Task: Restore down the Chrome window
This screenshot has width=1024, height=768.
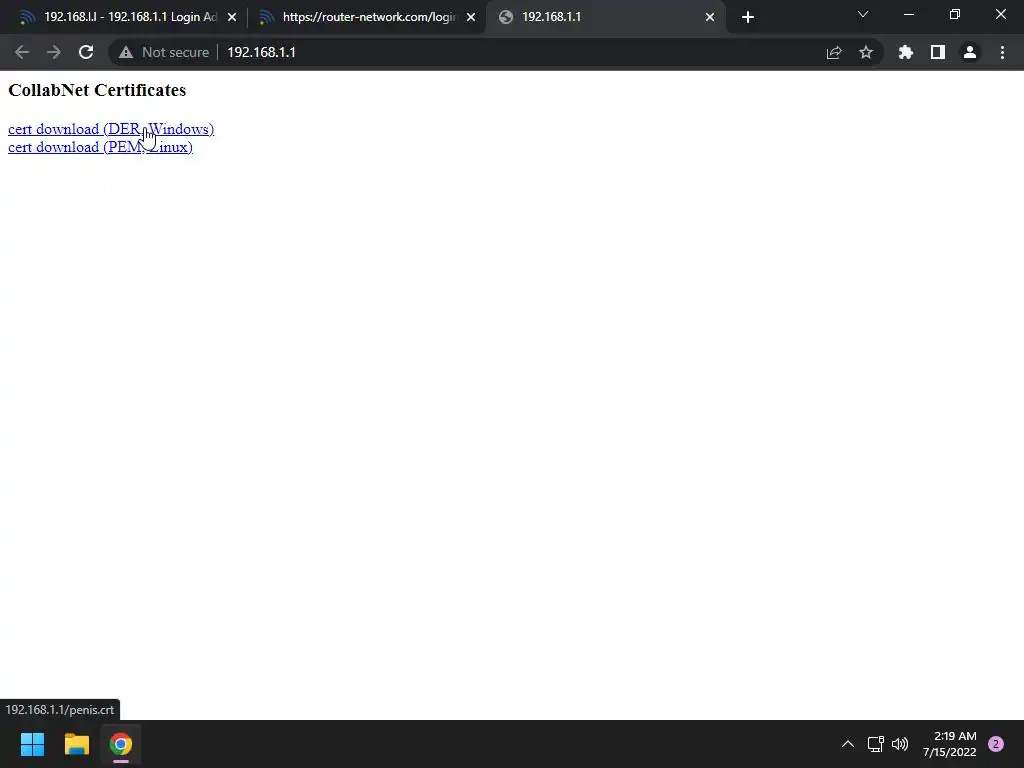Action: click(x=955, y=14)
